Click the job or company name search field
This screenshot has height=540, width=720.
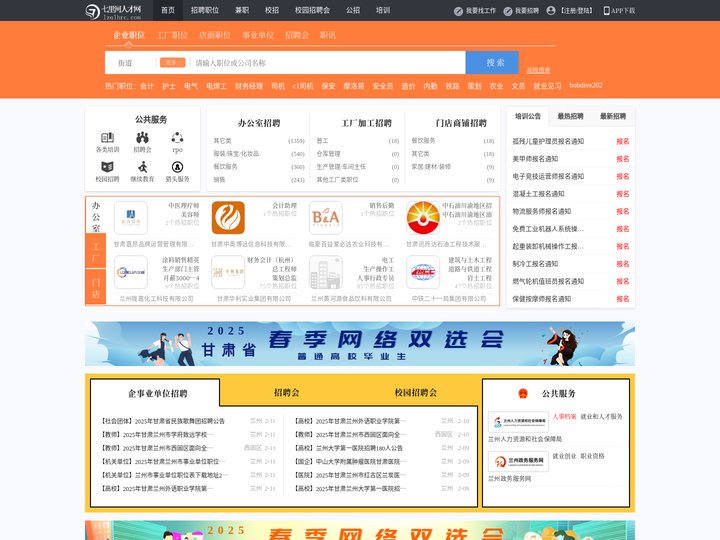[x=327, y=63]
